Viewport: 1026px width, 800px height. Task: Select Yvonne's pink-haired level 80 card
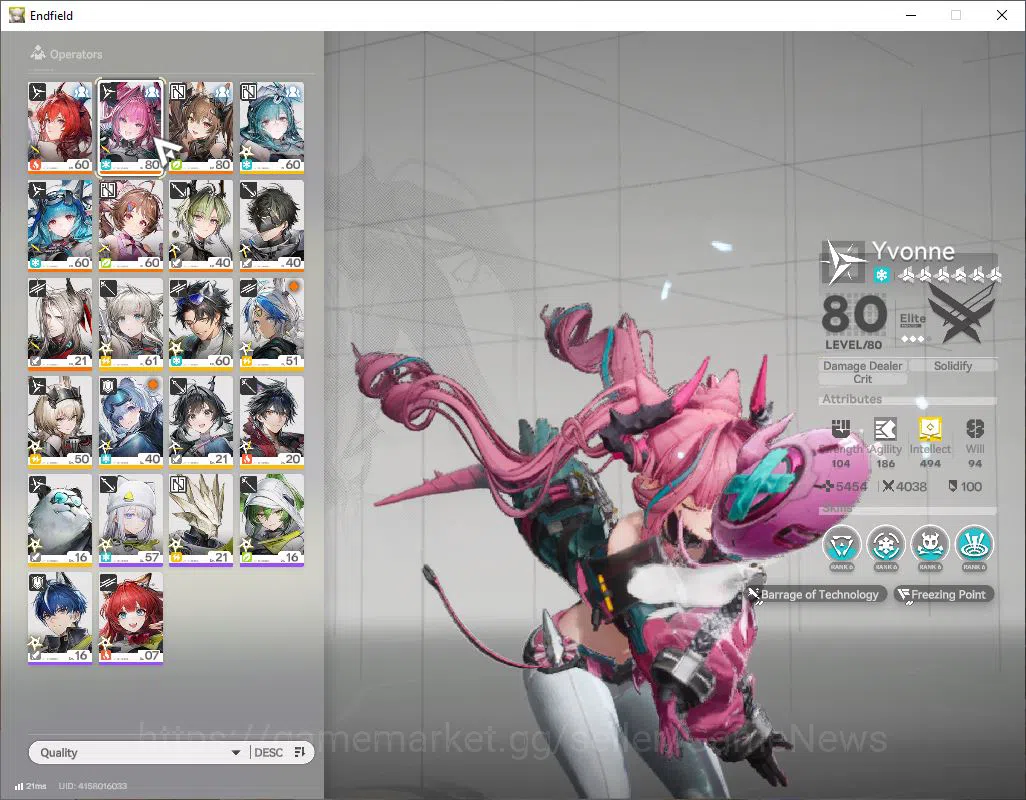(x=131, y=127)
